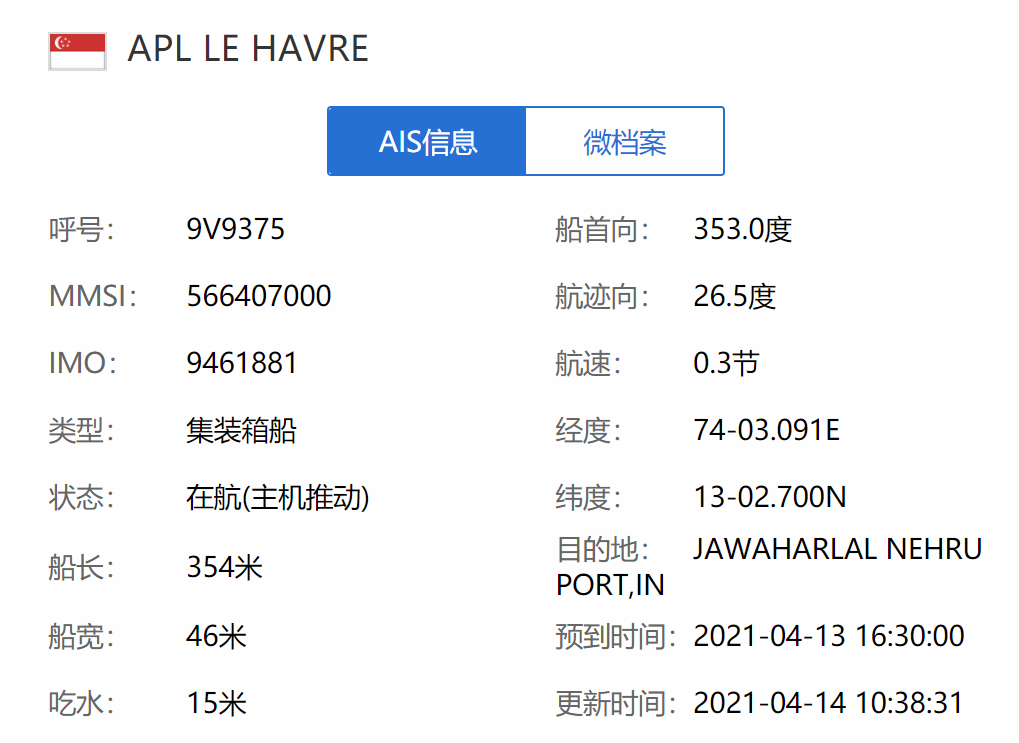Click the MMSI label

(93, 296)
